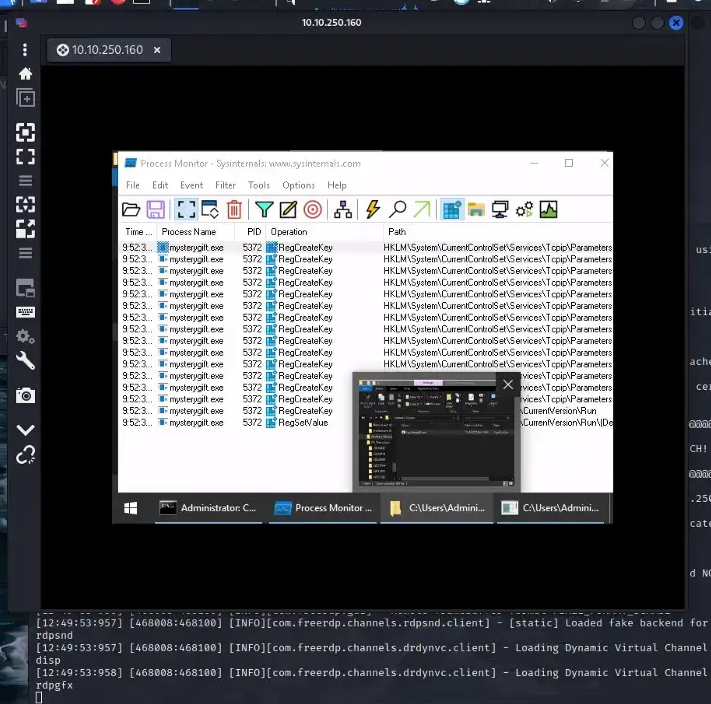Toggle the Capture events button
The height and width of the screenshot is (704, 711).
pyautogui.click(x=185, y=209)
